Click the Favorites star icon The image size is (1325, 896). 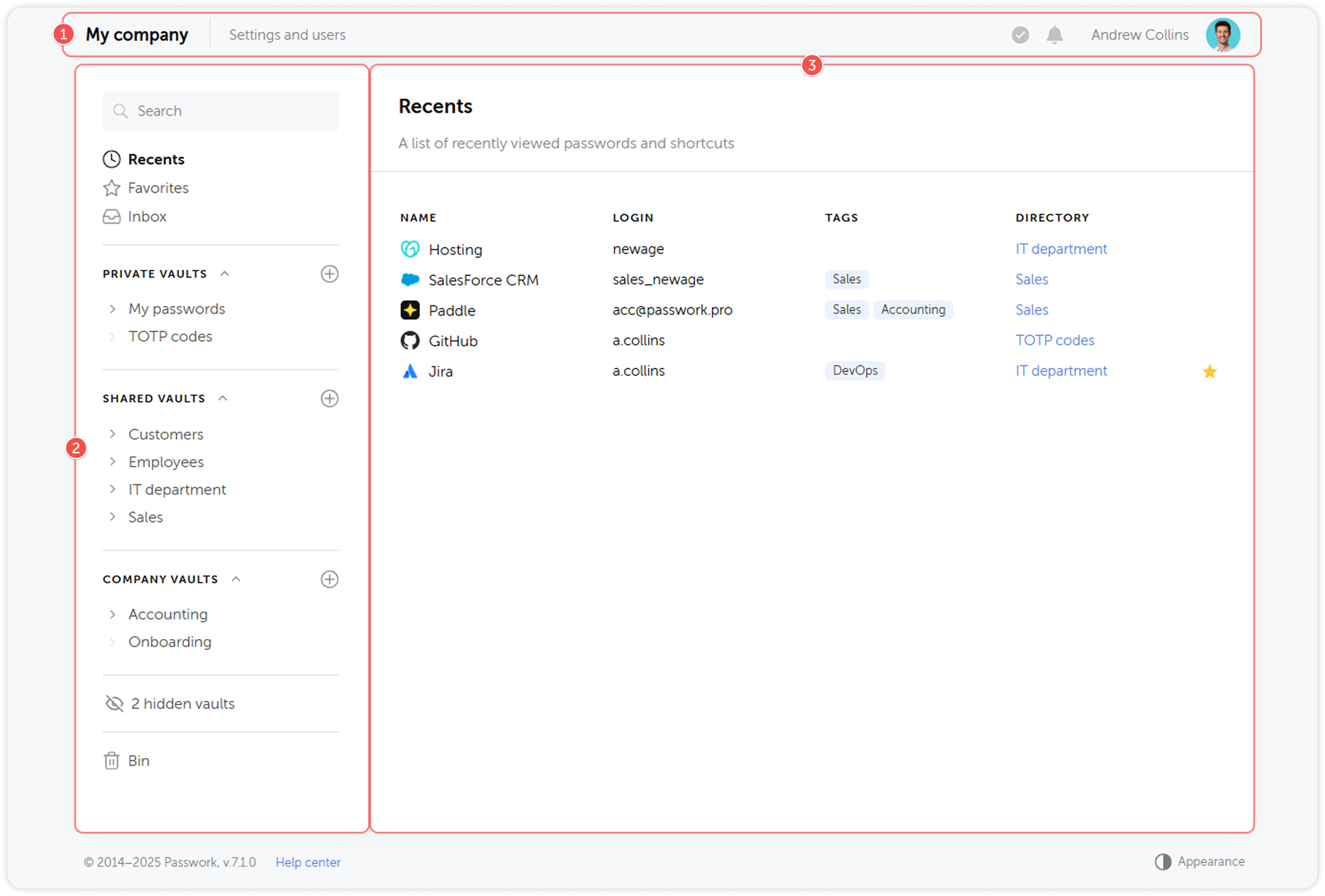tap(111, 188)
